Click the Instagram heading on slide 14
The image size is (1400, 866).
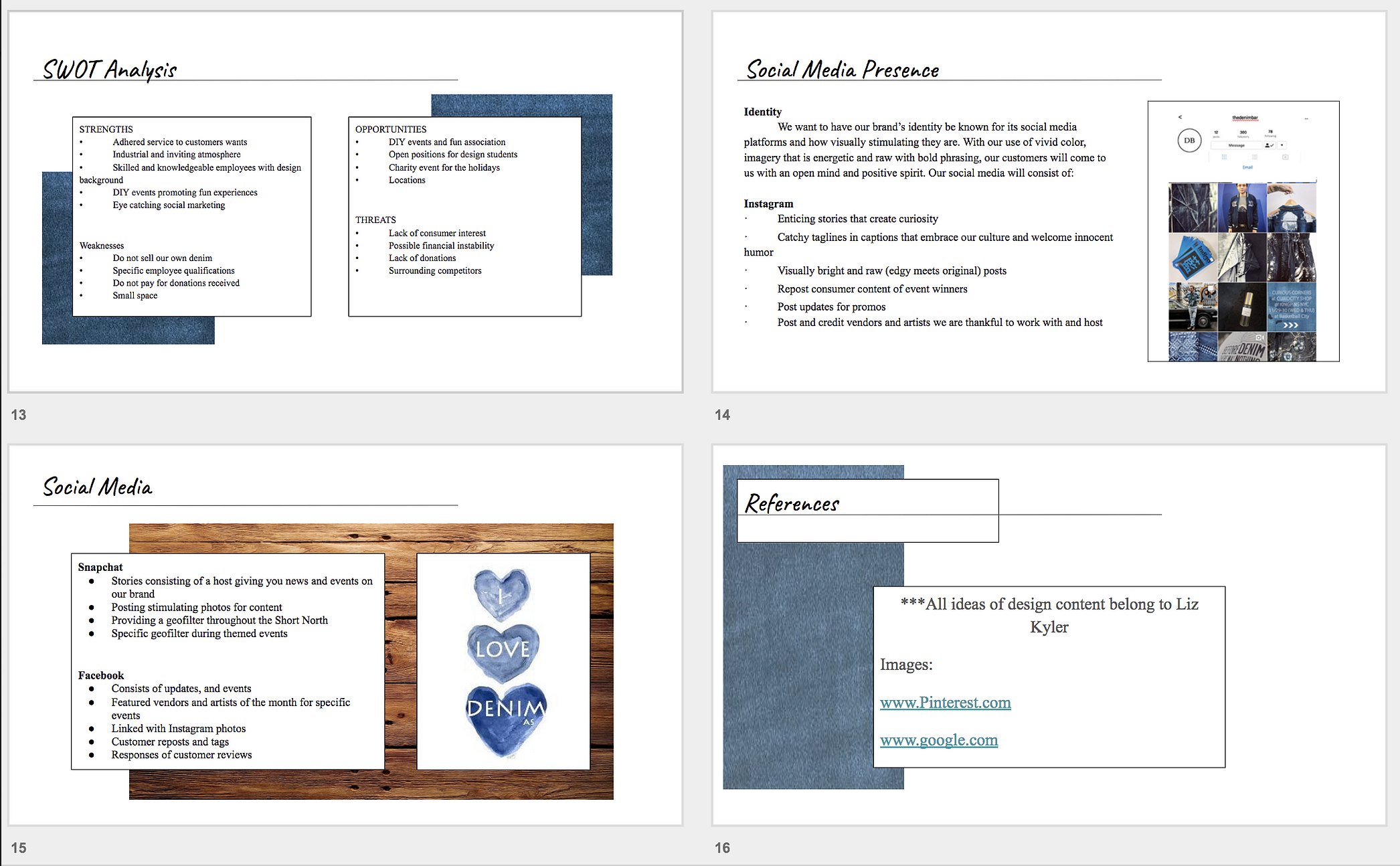(768, 203)
